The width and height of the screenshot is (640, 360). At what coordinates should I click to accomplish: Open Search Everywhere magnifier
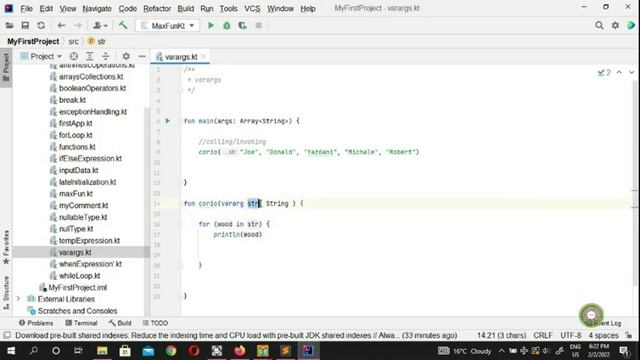tap(599, 26)
